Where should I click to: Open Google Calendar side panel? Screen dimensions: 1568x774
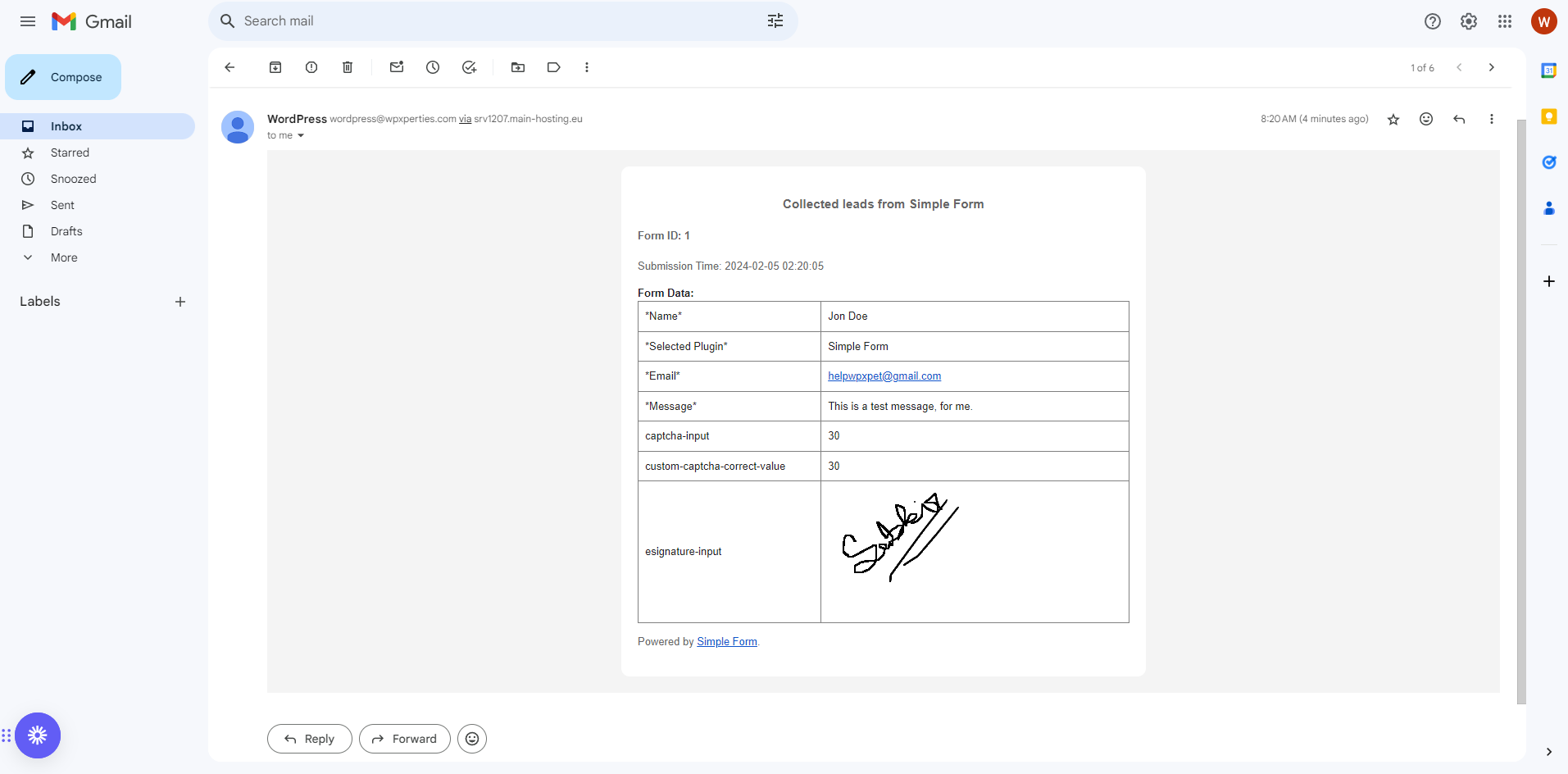coord(1549,71)
